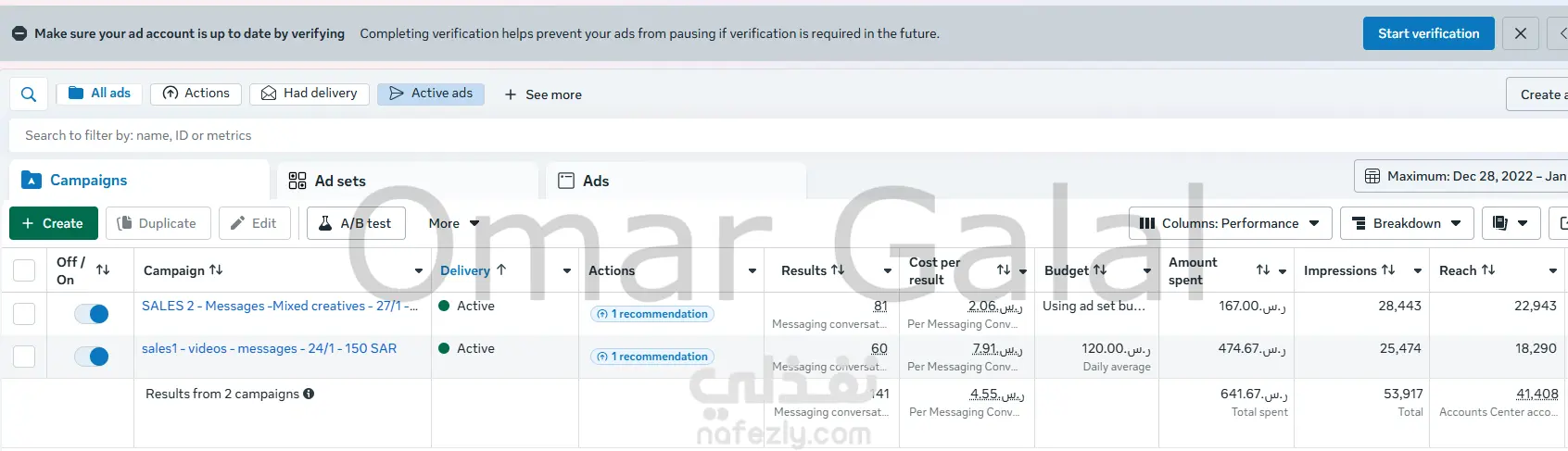Click the Had delivery filter chip
The height and width of the screenshot is (451, 1568).
point(310,94)
